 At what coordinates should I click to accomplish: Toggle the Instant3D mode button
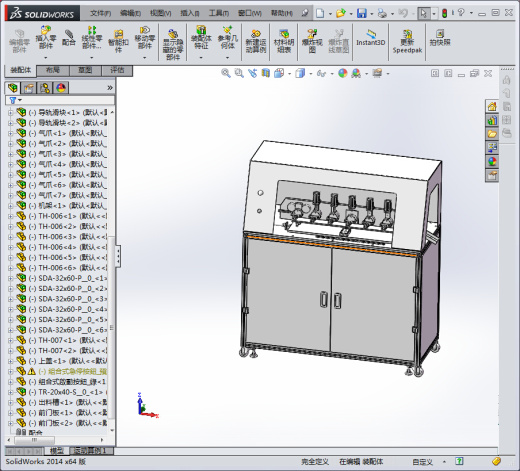[370, 38]
